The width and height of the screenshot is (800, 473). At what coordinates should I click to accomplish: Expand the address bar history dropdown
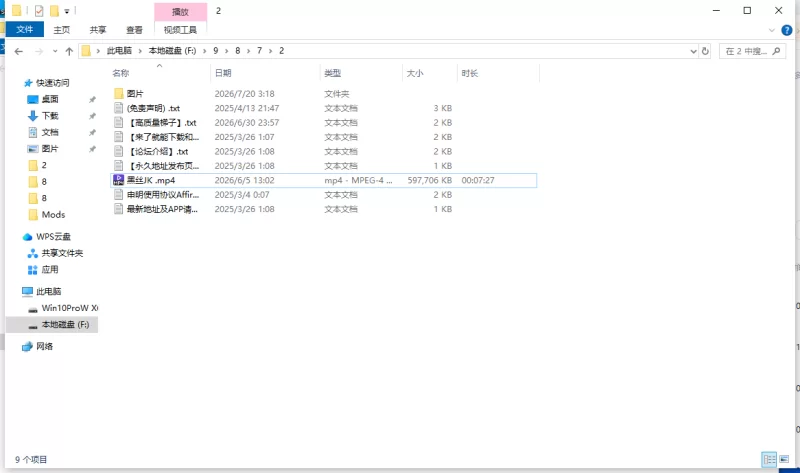pyautogui.click(x=693, y=51)
